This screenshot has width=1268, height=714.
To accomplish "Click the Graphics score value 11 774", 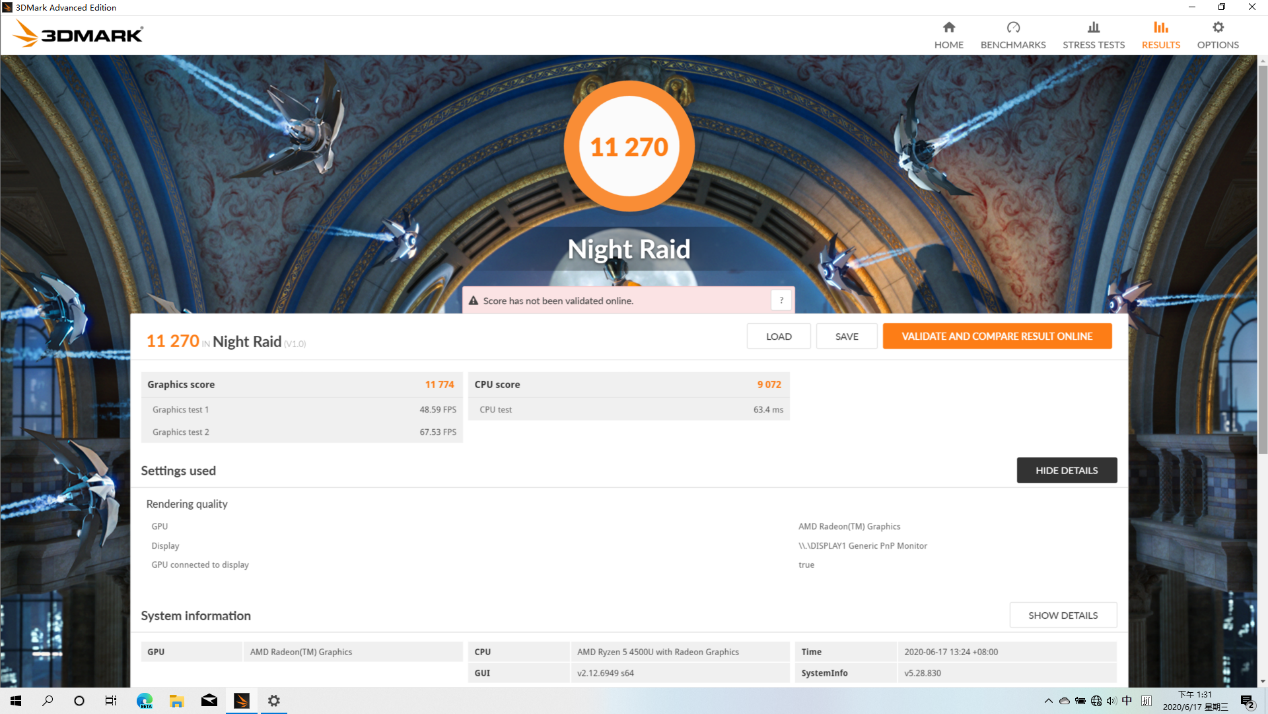I will tap(439, 385).
